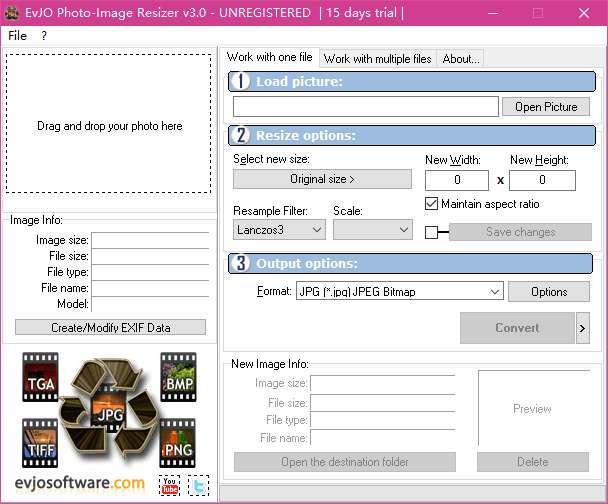Switch to Work with multiple files tab
Viewport: 608px width, 504px height.
(x=378, y=59)
